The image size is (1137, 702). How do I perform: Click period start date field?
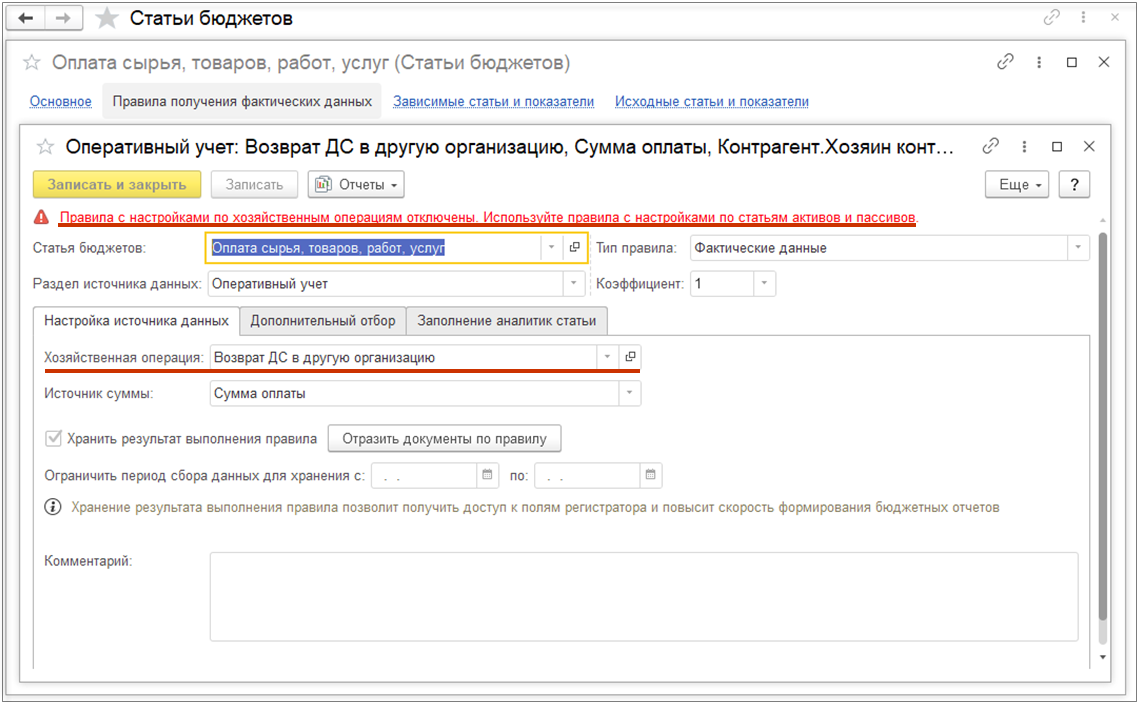pos(424,476)
